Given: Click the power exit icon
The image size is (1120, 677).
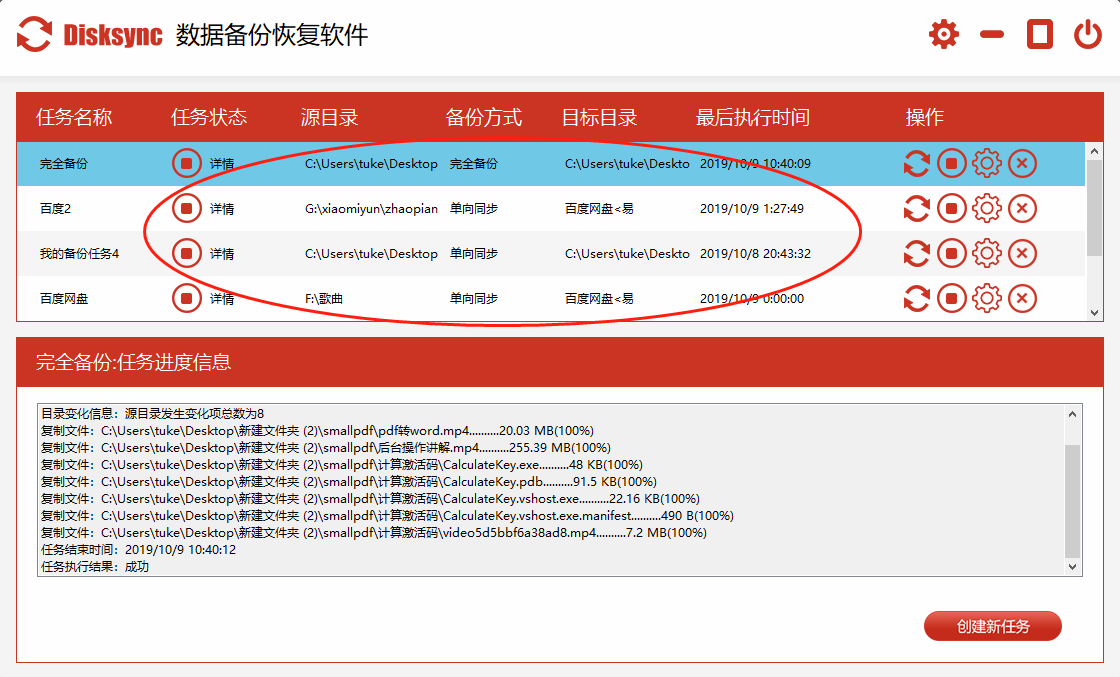Looking at the screenshot, I should [x=1088, y=34].
